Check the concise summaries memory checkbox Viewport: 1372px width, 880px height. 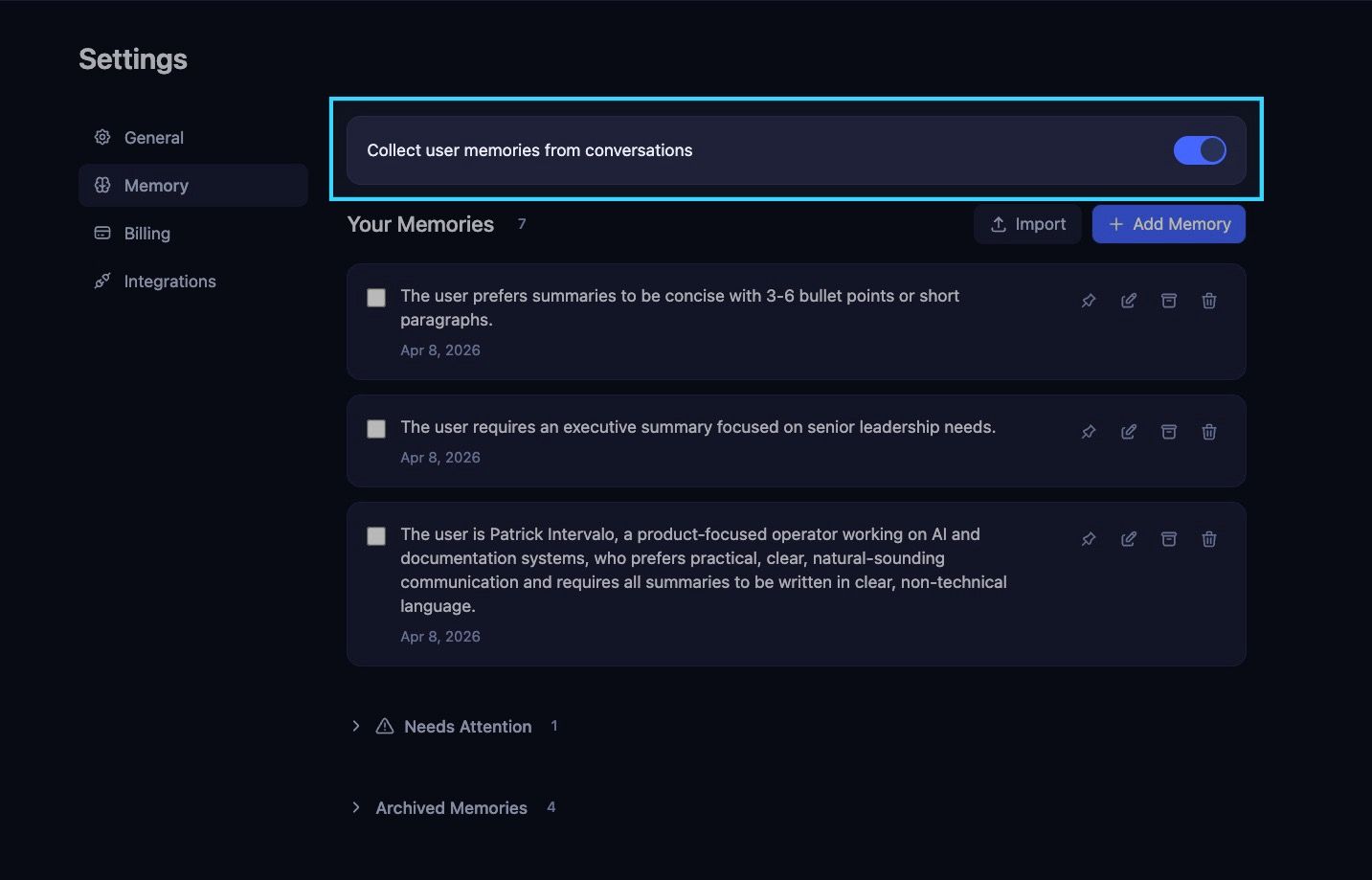tap(376, 298)
